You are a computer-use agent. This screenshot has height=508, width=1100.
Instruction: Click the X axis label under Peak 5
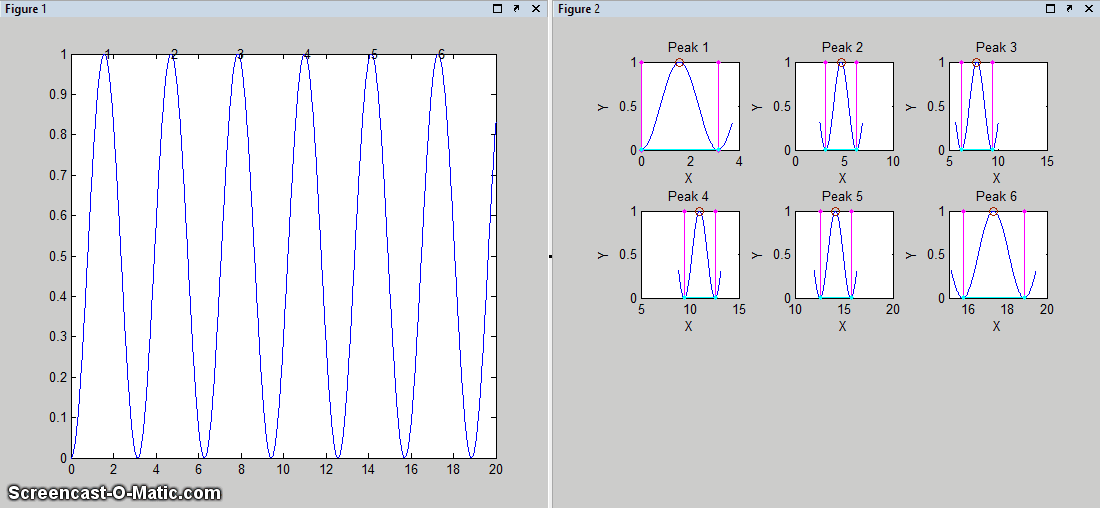tap(842, 326)
